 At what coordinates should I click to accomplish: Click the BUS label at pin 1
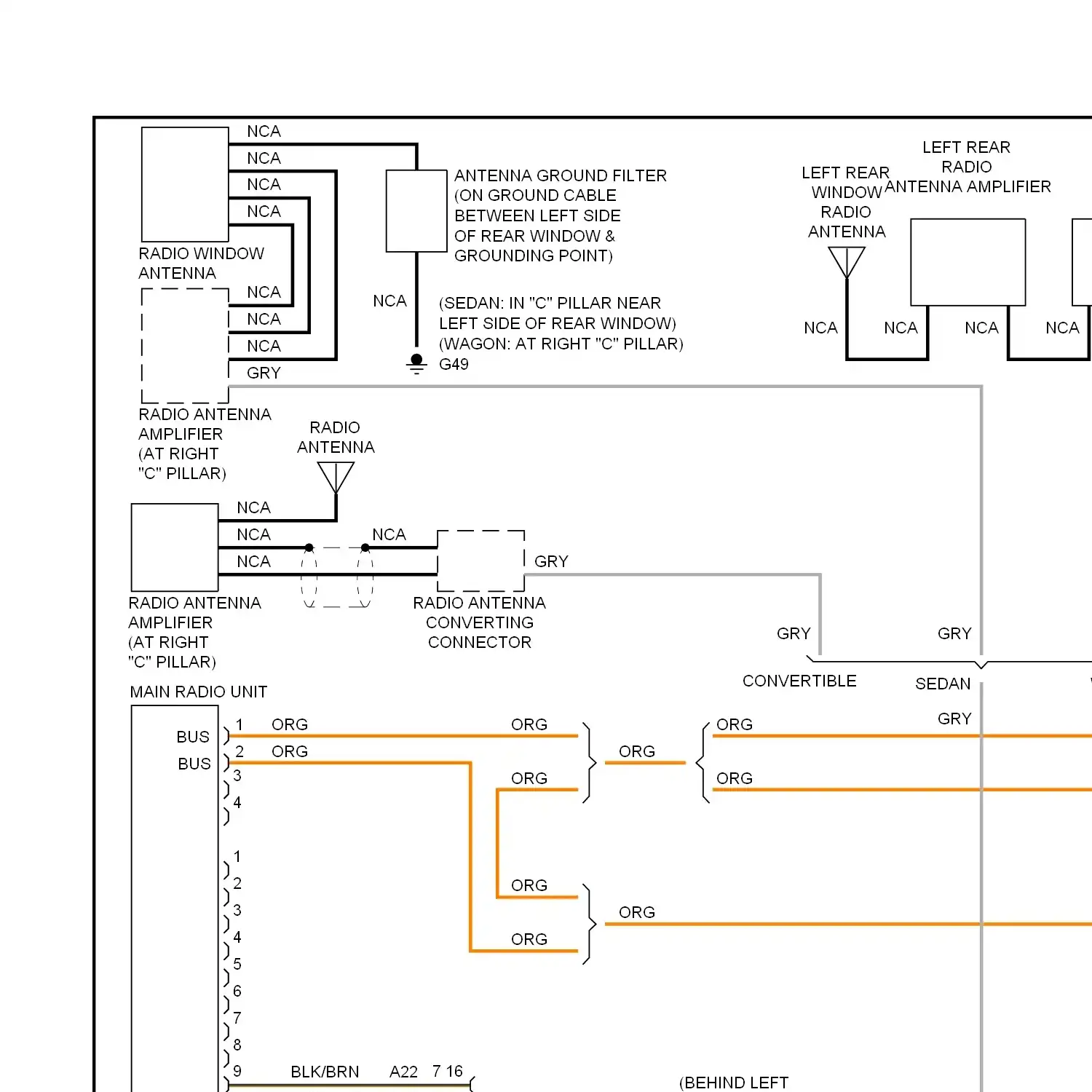pyautogui.click(x=193, y=737)
